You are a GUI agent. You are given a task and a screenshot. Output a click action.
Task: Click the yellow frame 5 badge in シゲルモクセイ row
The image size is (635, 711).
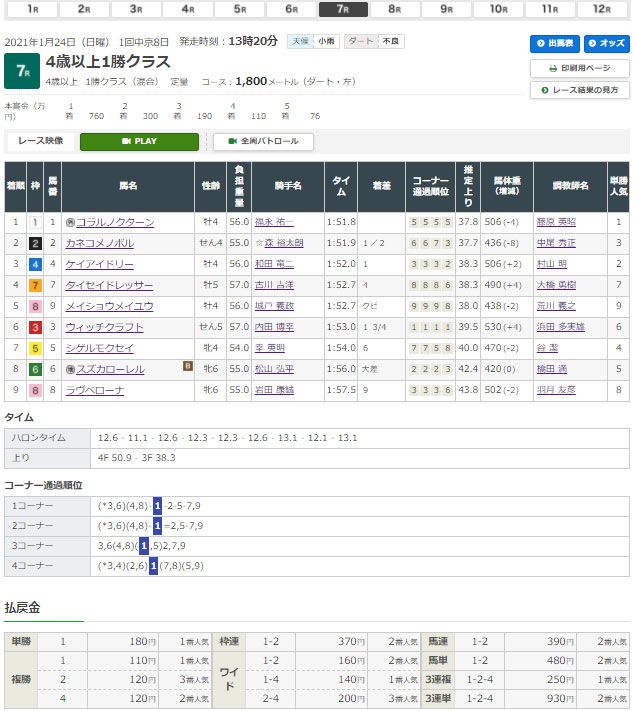pos(34,348)
